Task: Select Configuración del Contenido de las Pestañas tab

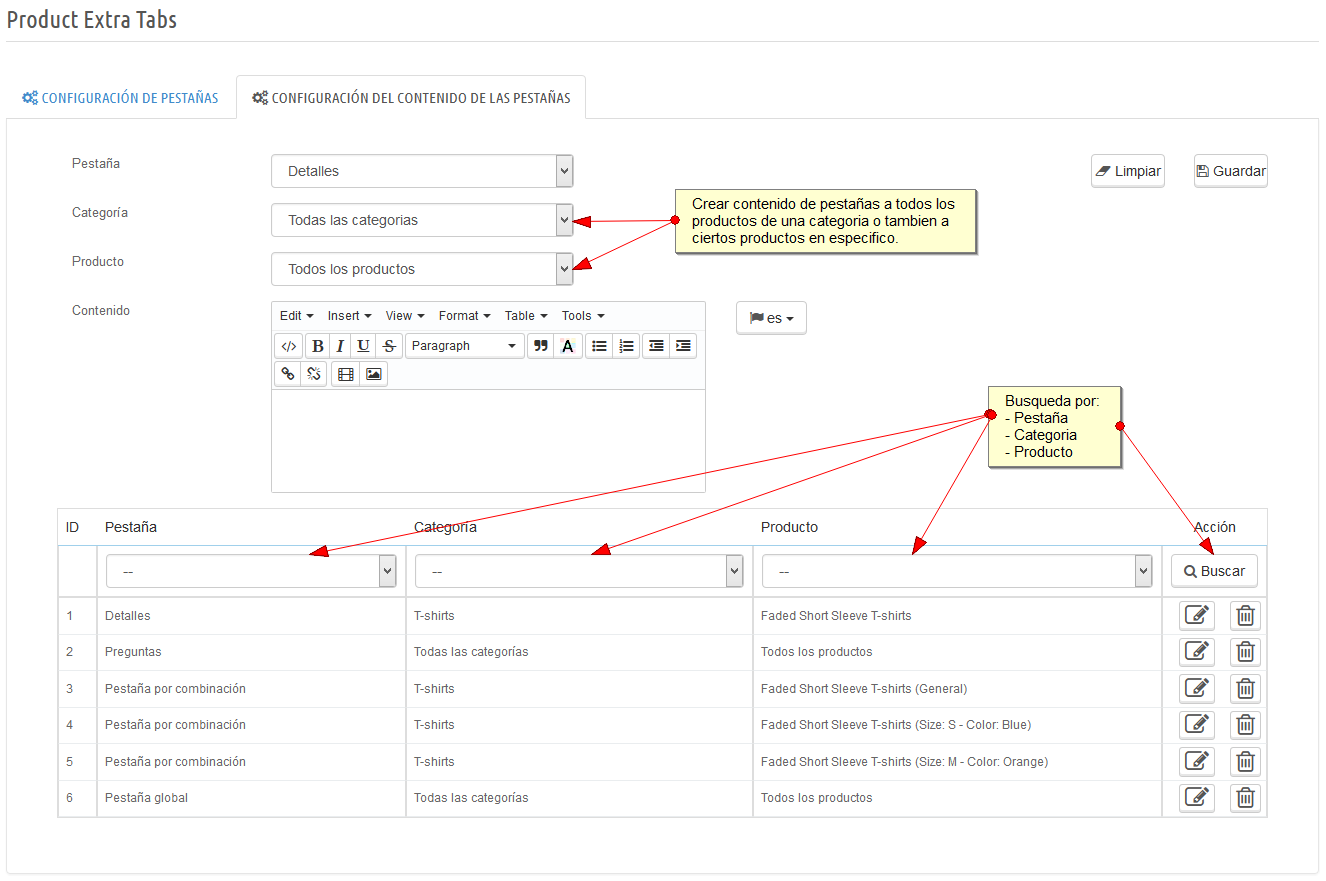Action: 411,98
